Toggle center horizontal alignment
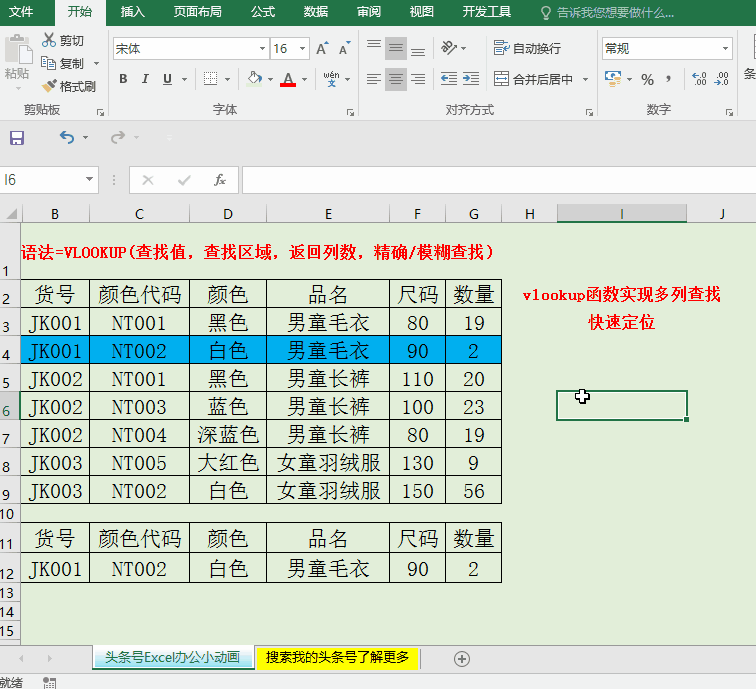The height and width of the screenshot is (689, 756). [x=396, y=79]
